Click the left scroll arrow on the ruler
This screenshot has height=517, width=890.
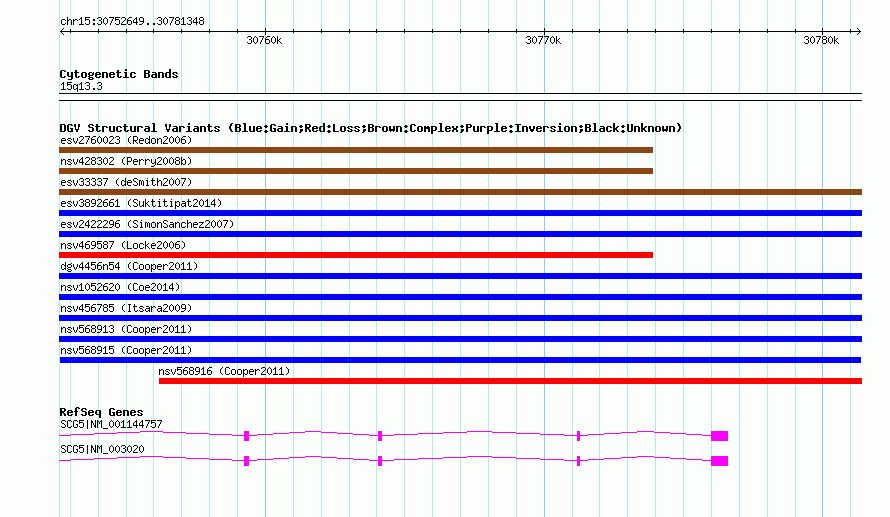tap(62, 32)
